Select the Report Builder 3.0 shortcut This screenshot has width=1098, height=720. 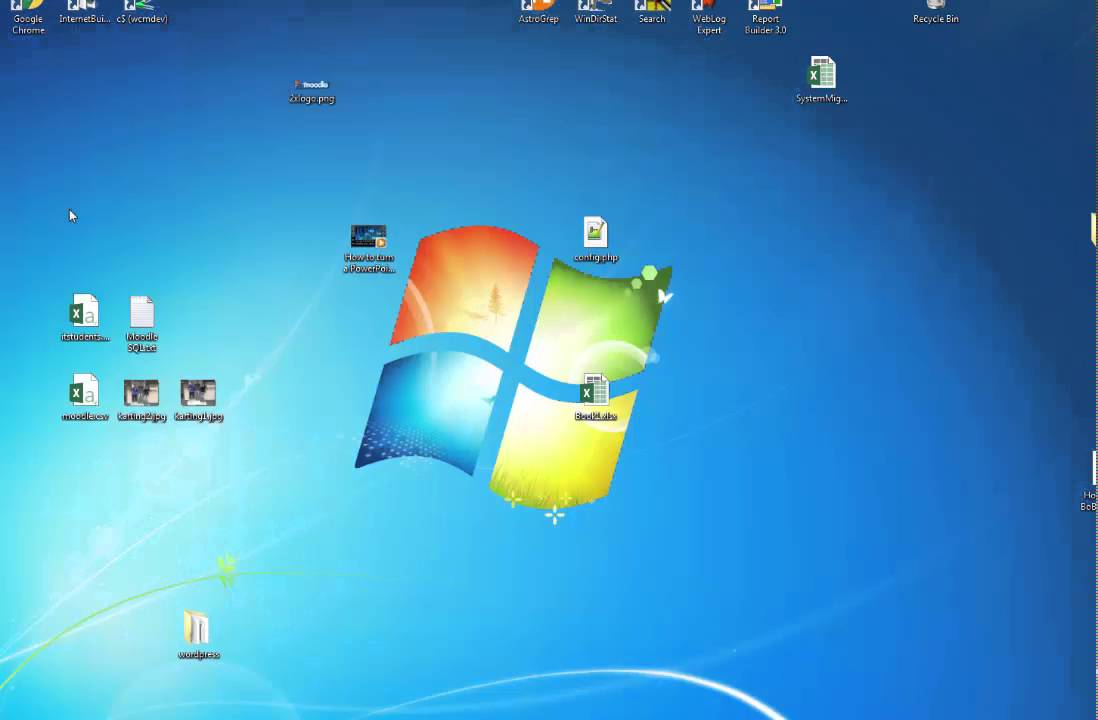(x=765, y=17)
